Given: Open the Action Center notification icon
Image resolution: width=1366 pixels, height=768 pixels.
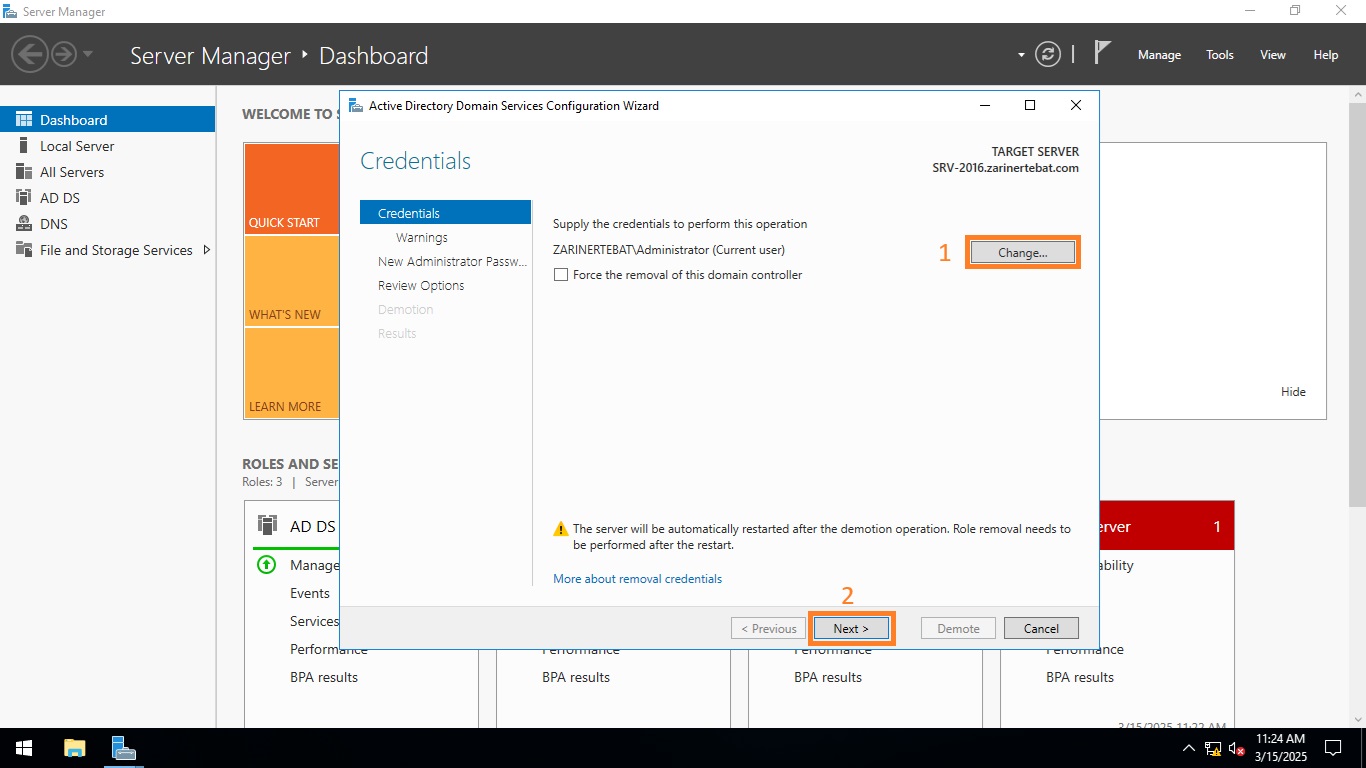Looking at the screenshot, I should [x=1333, y=748].
